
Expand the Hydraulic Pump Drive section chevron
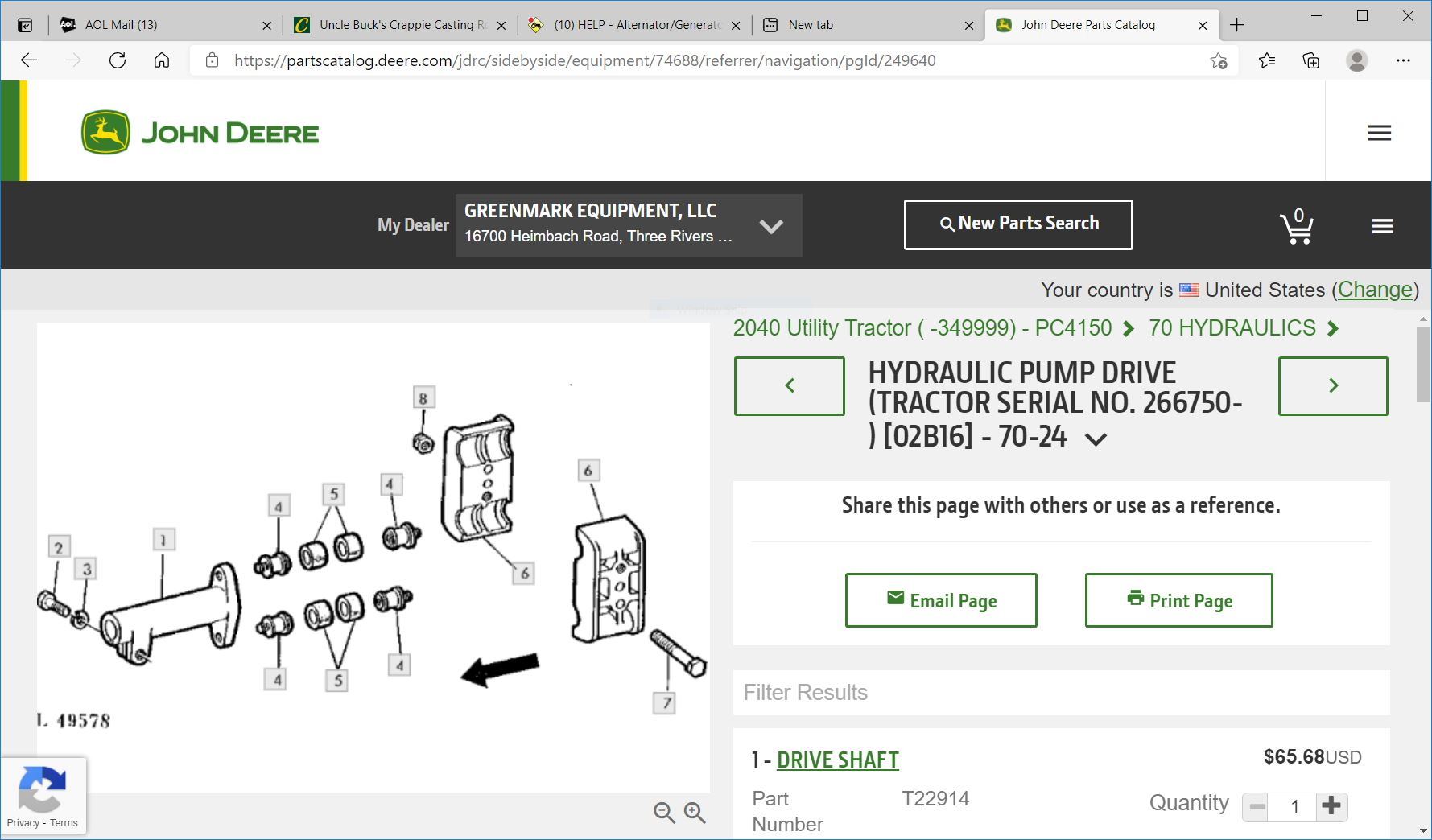(x=1096, y=439)
